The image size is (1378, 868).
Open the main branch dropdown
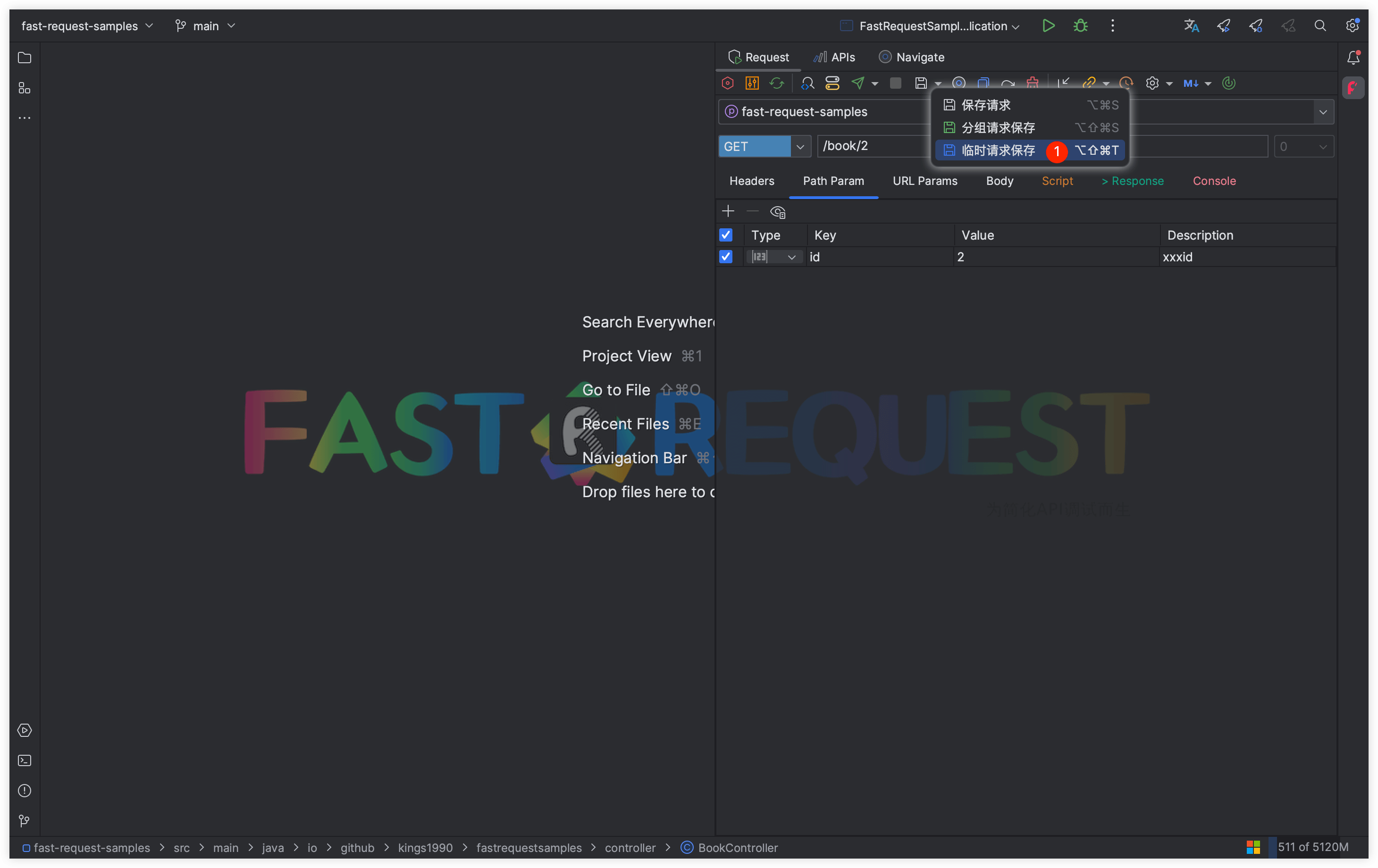206,26
